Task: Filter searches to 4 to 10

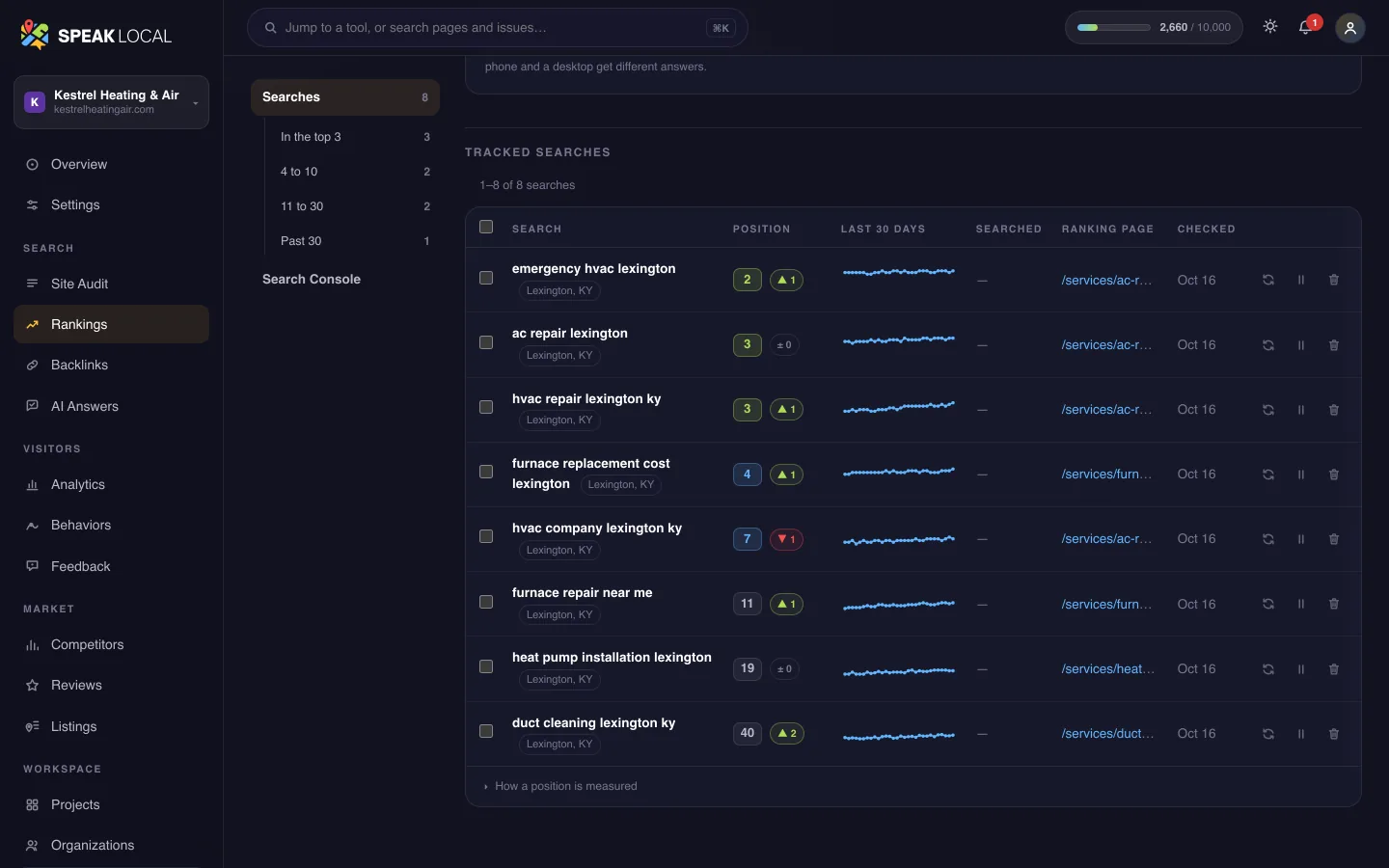Action: (x=354, y=172)
